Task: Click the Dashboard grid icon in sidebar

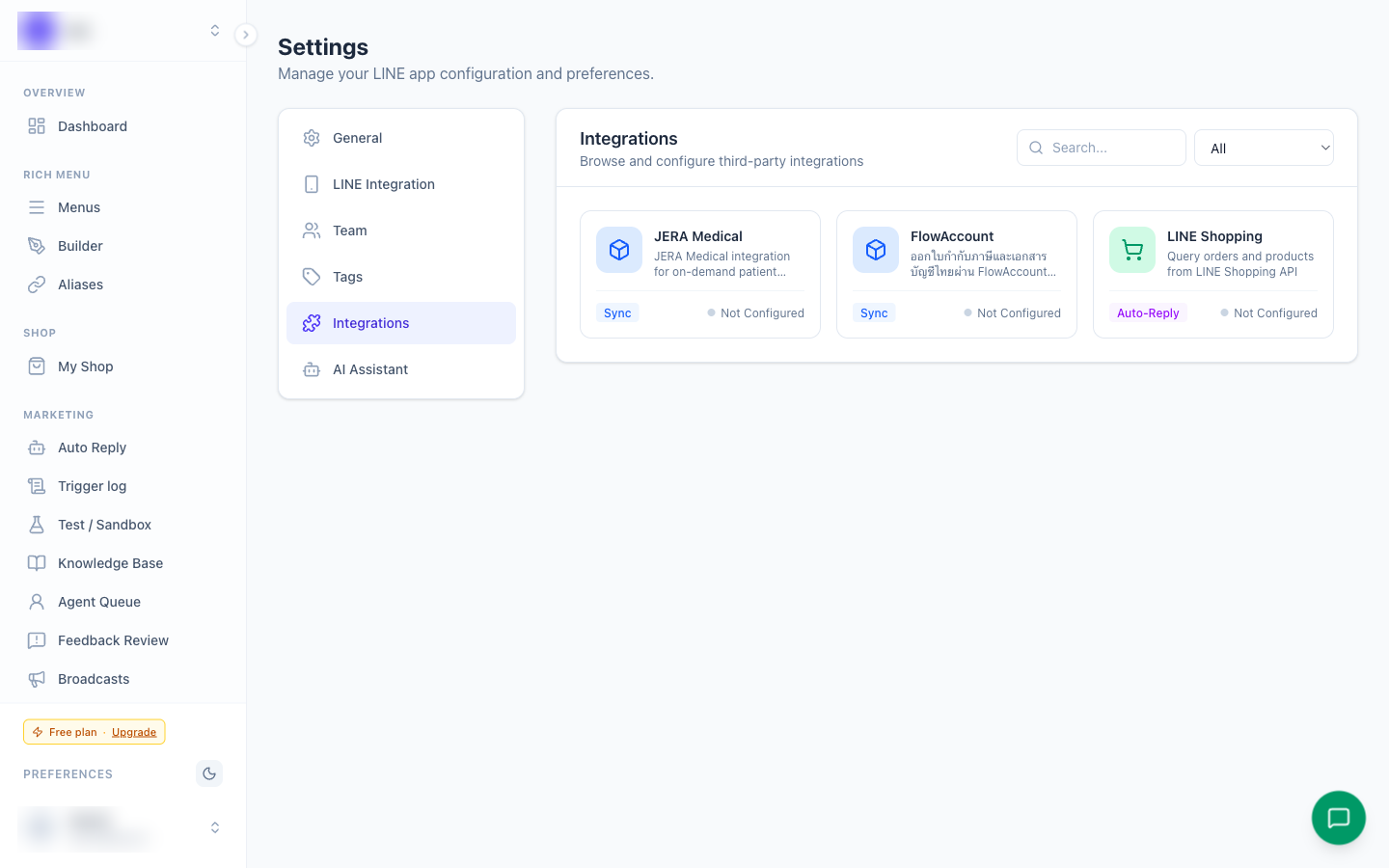Action: [37, 126]
